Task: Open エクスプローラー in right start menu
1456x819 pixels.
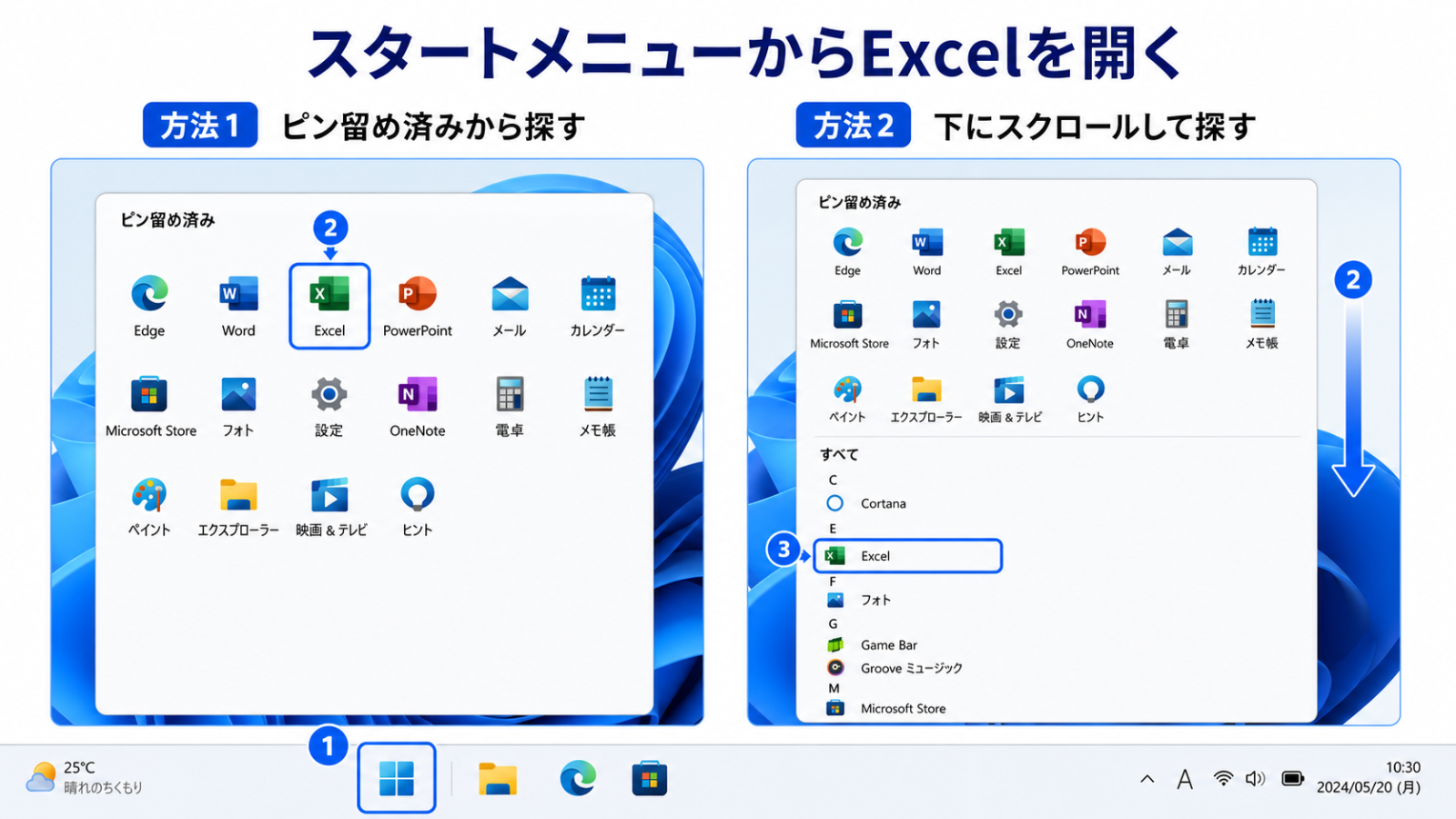Action: click(x=926, y=399)
